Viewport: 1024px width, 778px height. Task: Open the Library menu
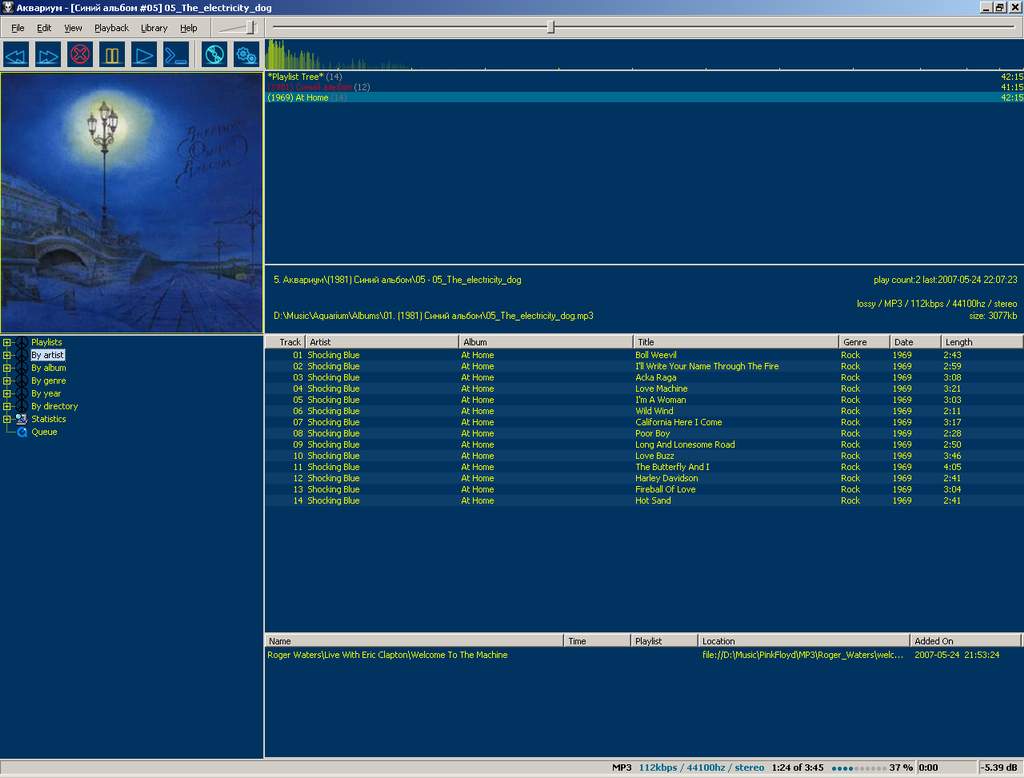(x=154, y=28)
